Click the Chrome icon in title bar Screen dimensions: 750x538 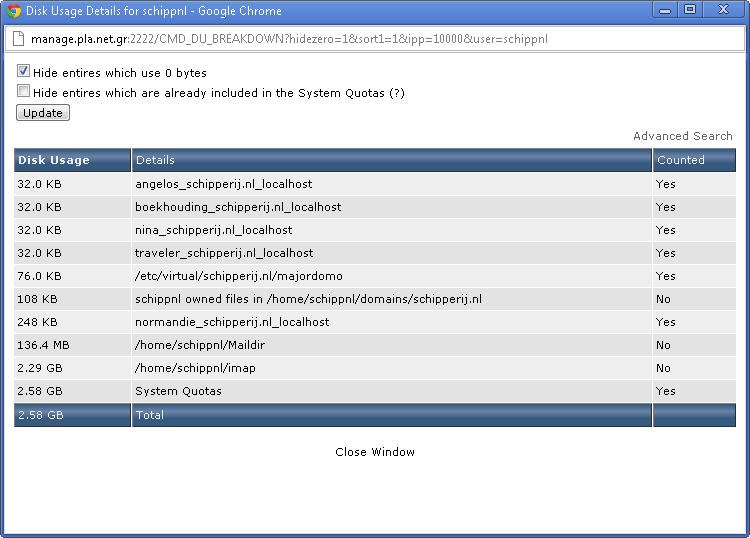[x=14, y=11]
